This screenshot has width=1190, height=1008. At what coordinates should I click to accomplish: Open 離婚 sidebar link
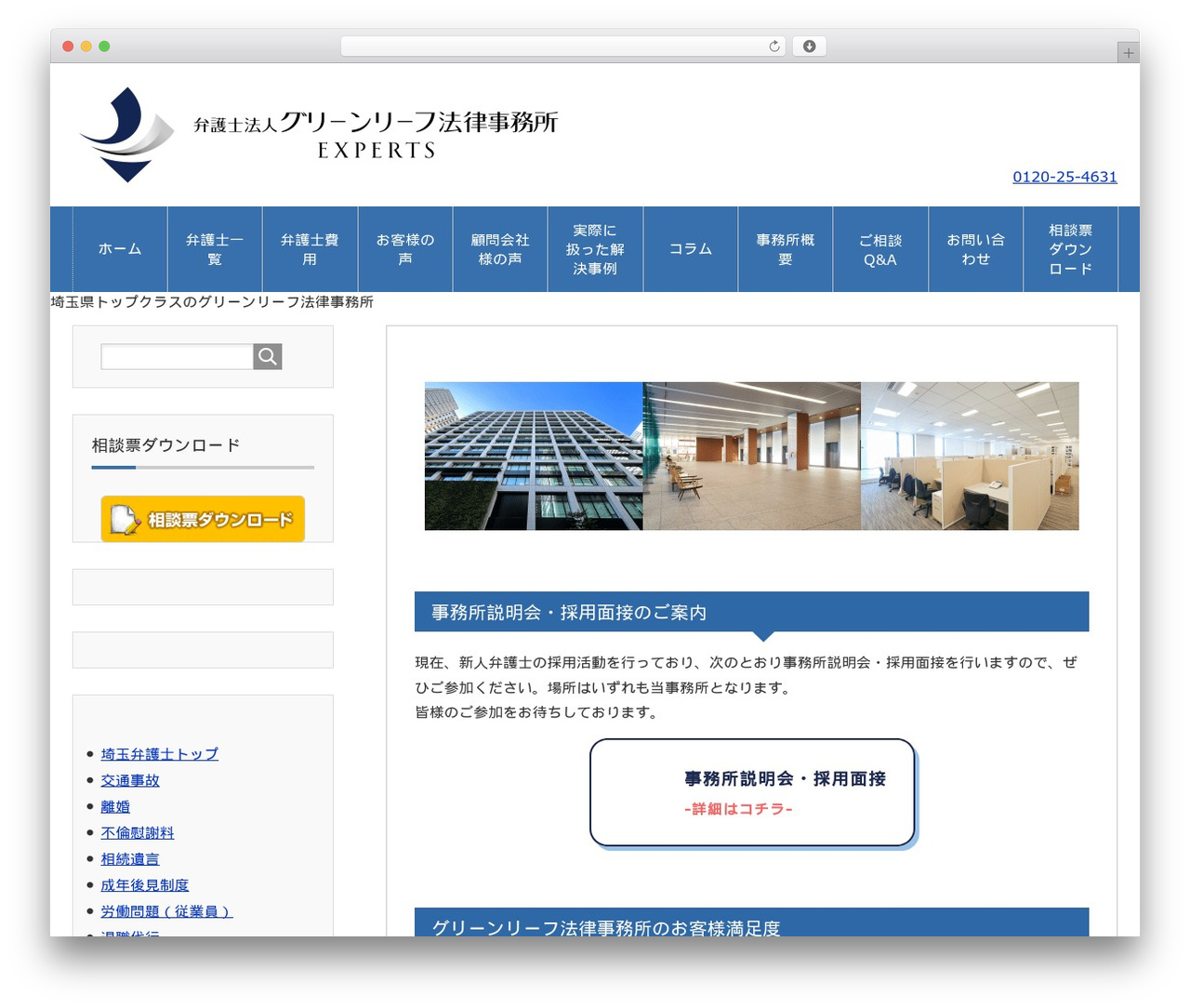coord(115,806)
